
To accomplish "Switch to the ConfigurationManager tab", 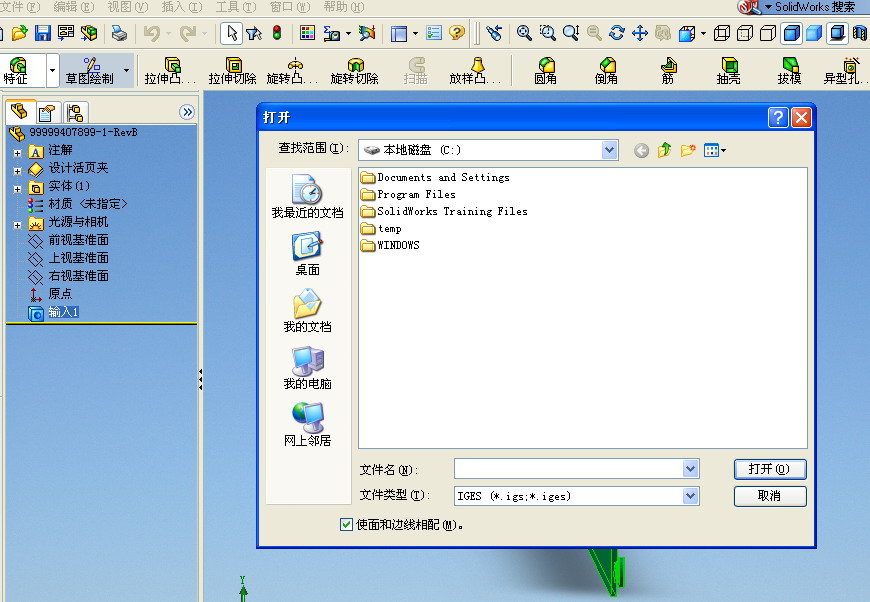I will [74, 113].
